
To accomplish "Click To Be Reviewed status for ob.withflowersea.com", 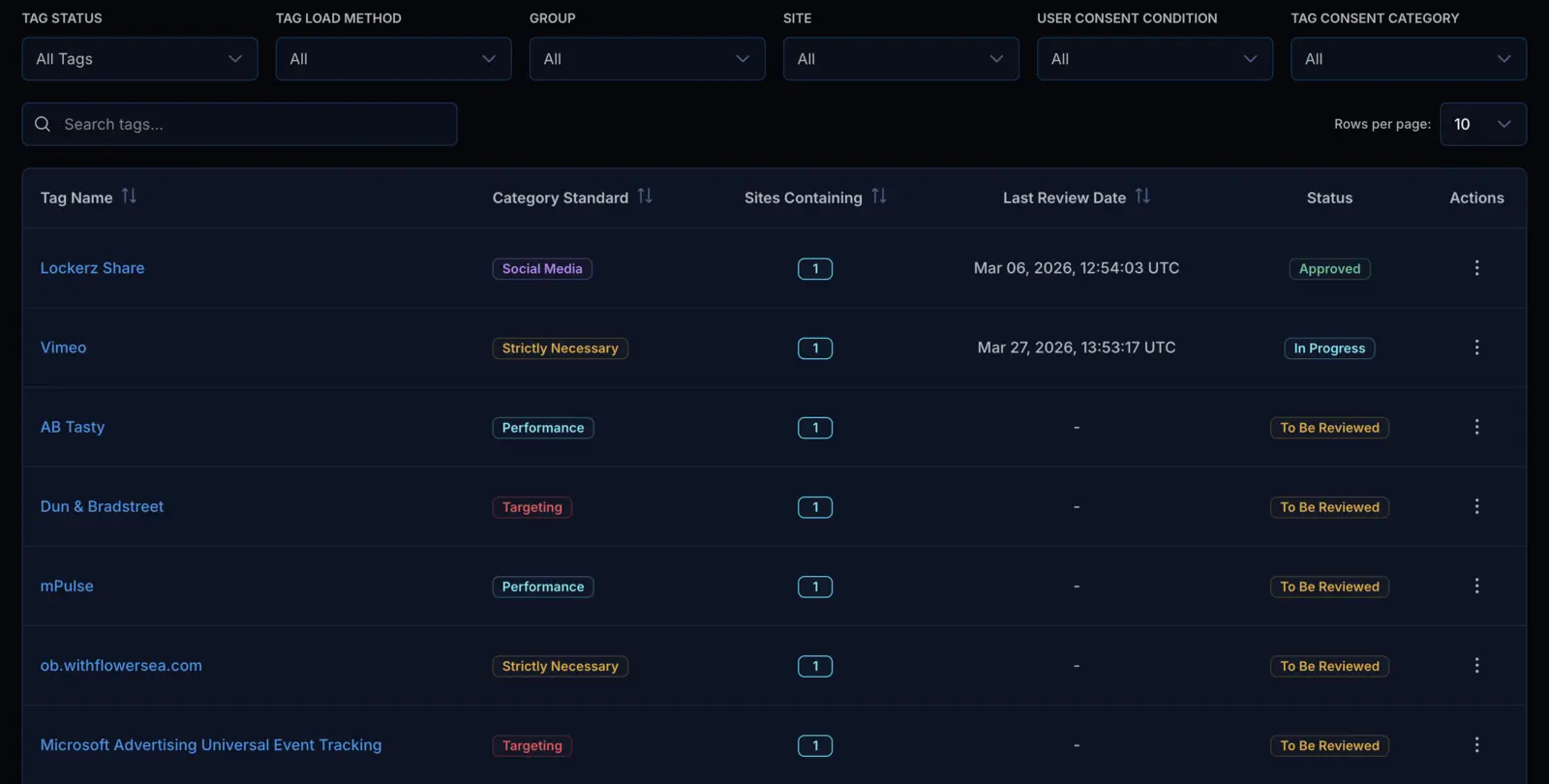I will tap(1329, 666).
